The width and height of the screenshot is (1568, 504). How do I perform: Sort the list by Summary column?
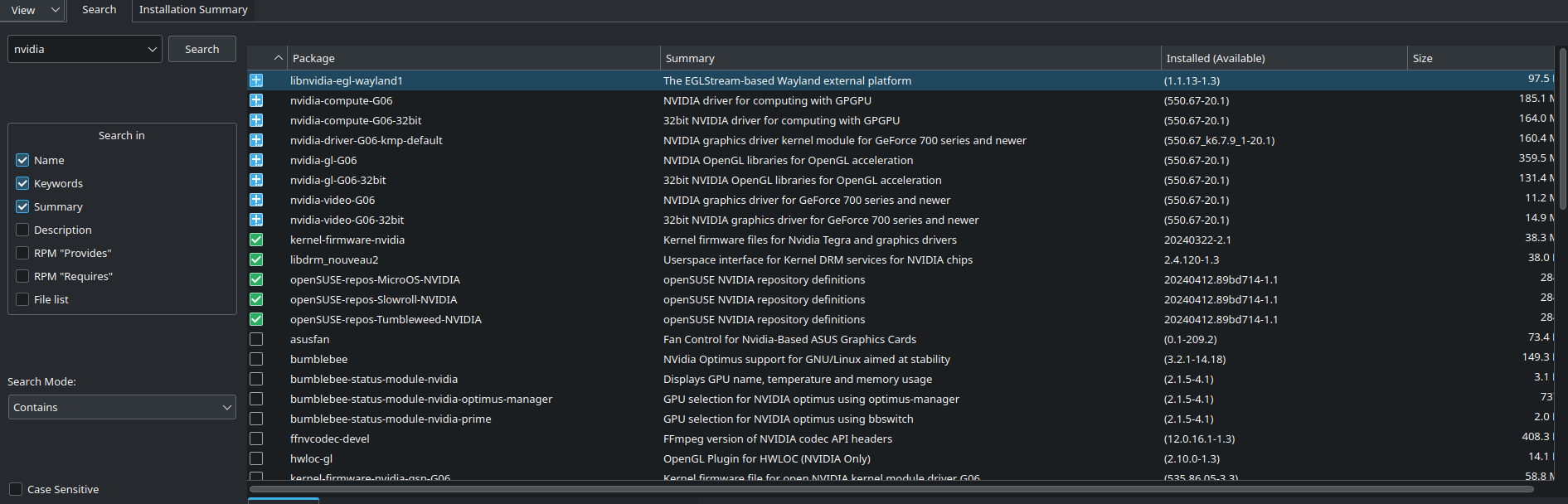[910, 58]
